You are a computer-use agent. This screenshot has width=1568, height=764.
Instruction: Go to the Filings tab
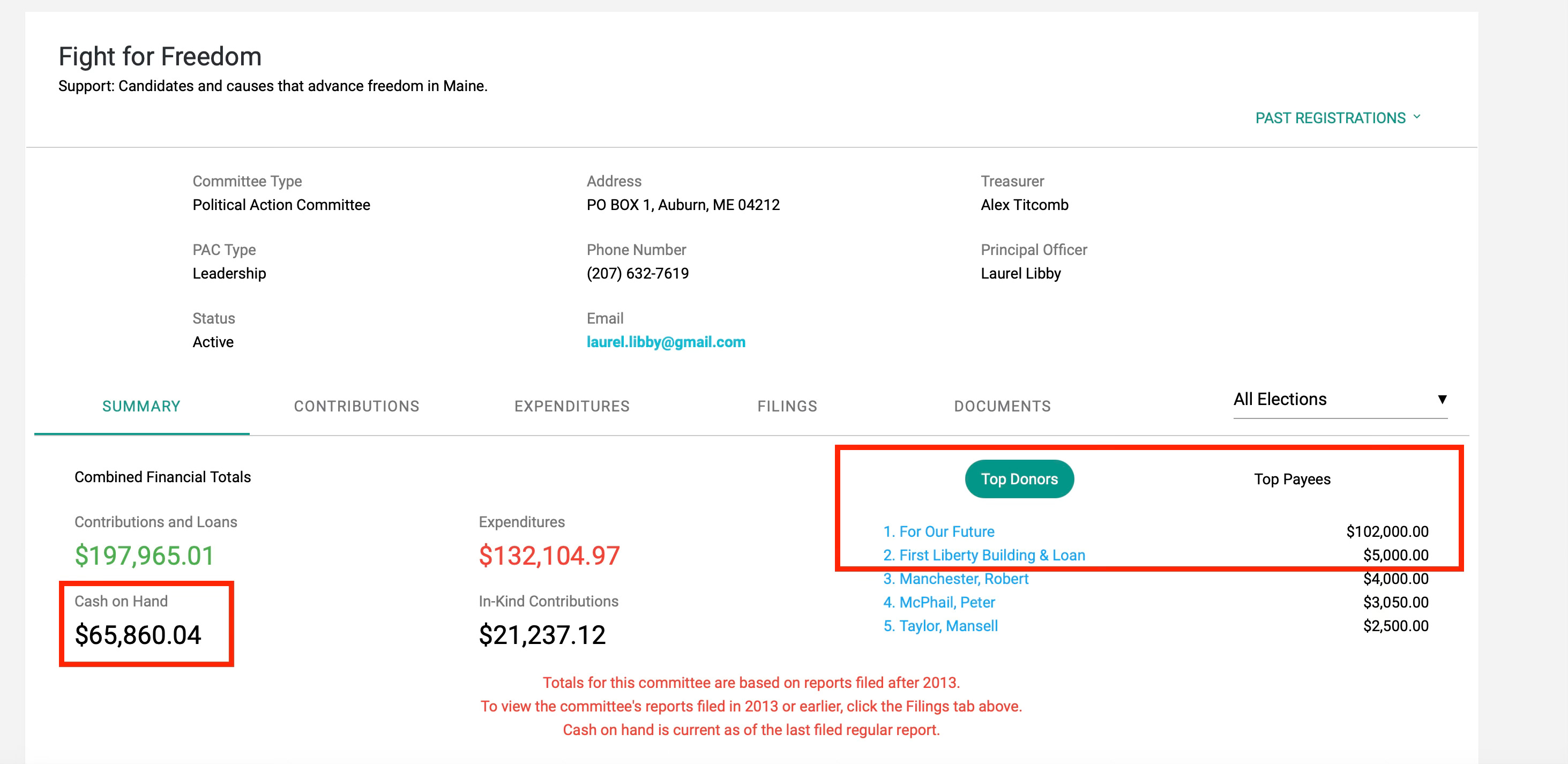tap(787, 406)
